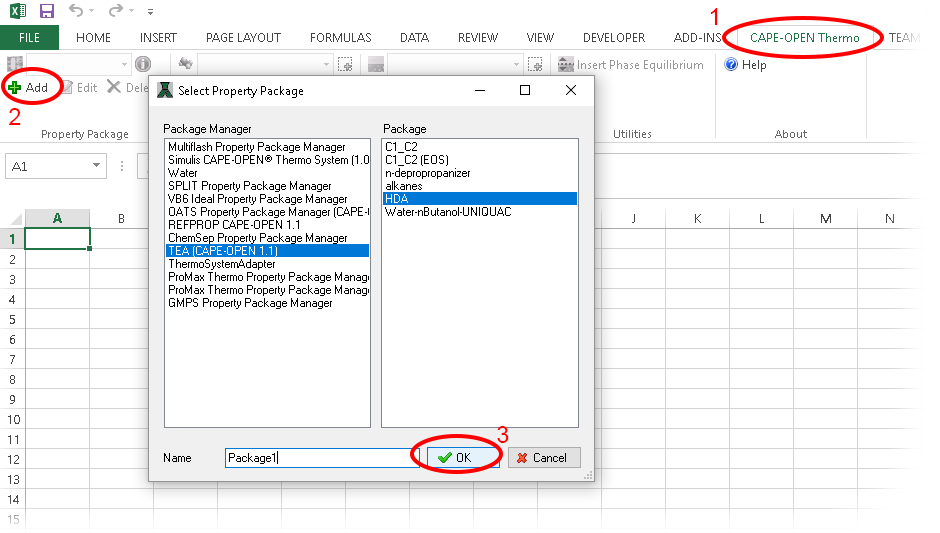
Task: Select the CAPE-OPEN Thermo tab
Action: click(x=805, y=38)
